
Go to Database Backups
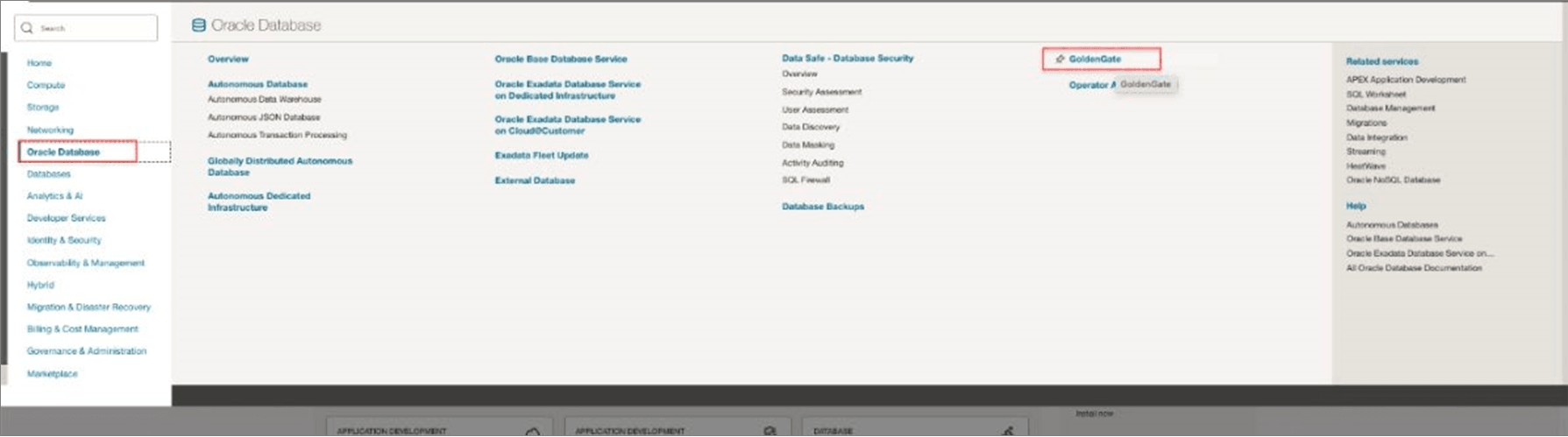tap(823, 207)
